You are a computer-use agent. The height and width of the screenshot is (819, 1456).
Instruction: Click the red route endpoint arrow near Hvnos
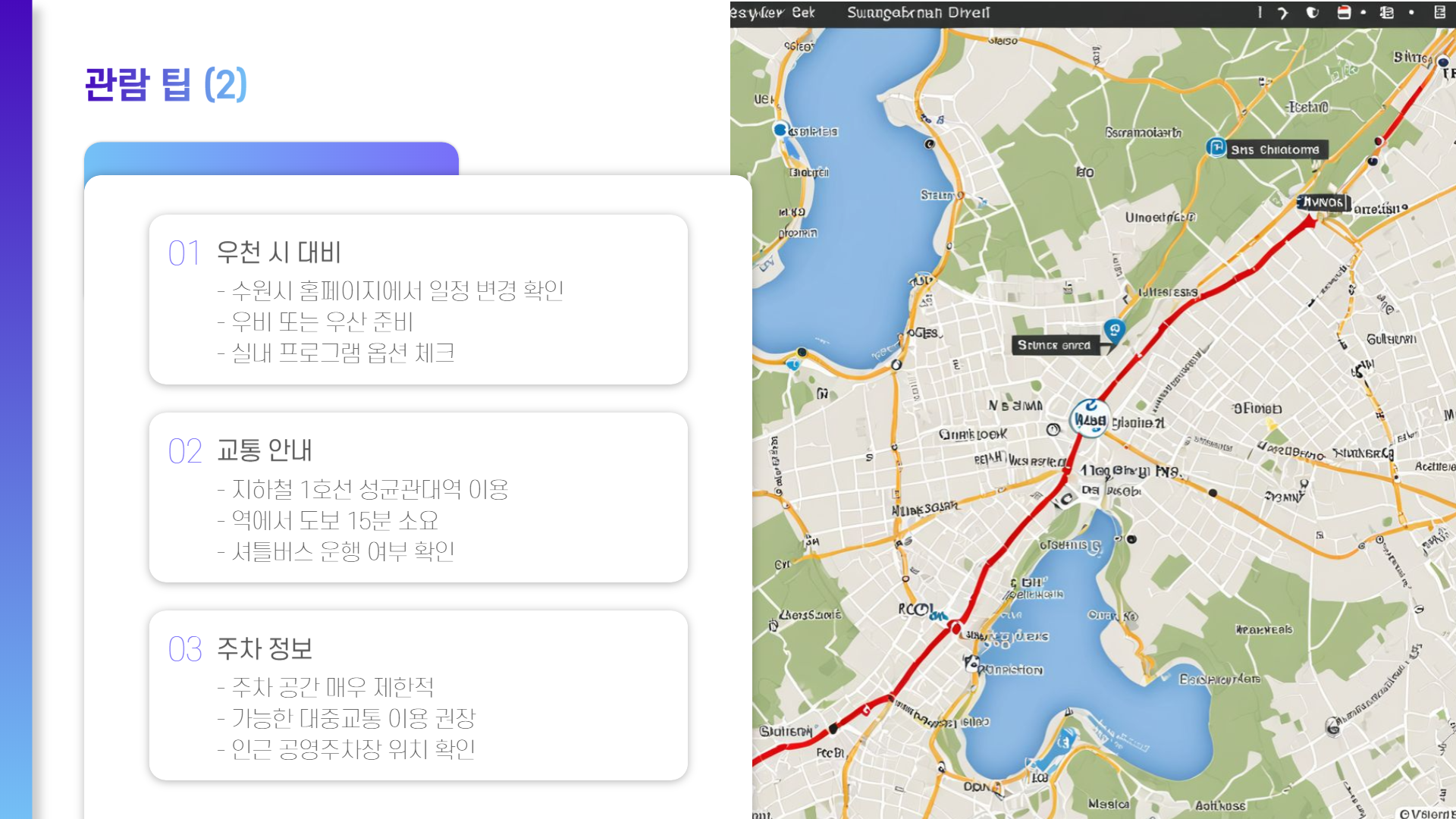tap(1310, 221)
